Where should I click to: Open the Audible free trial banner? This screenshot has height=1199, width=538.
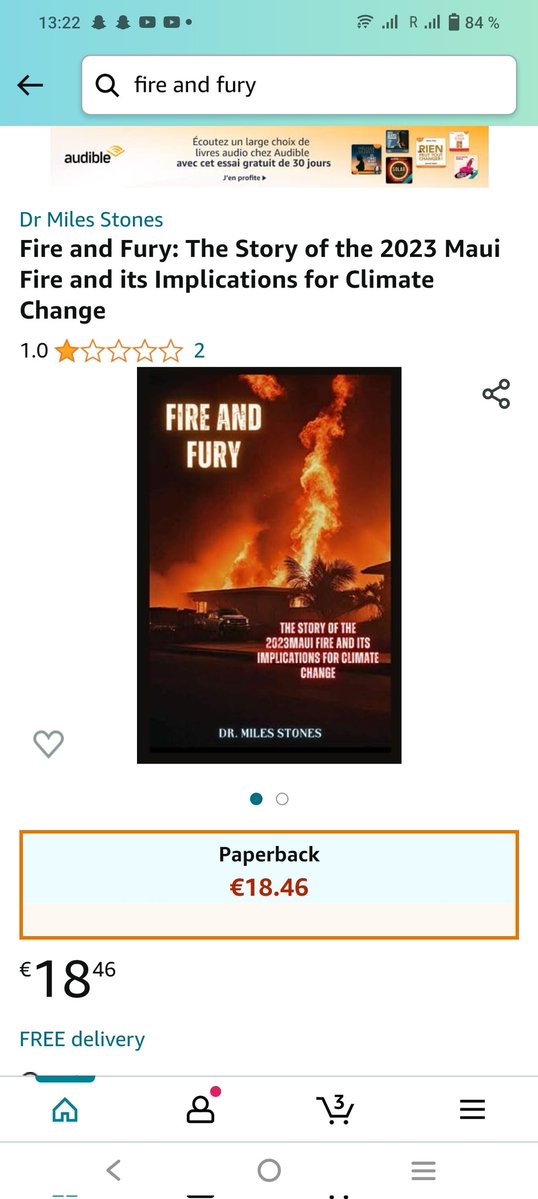269,157
